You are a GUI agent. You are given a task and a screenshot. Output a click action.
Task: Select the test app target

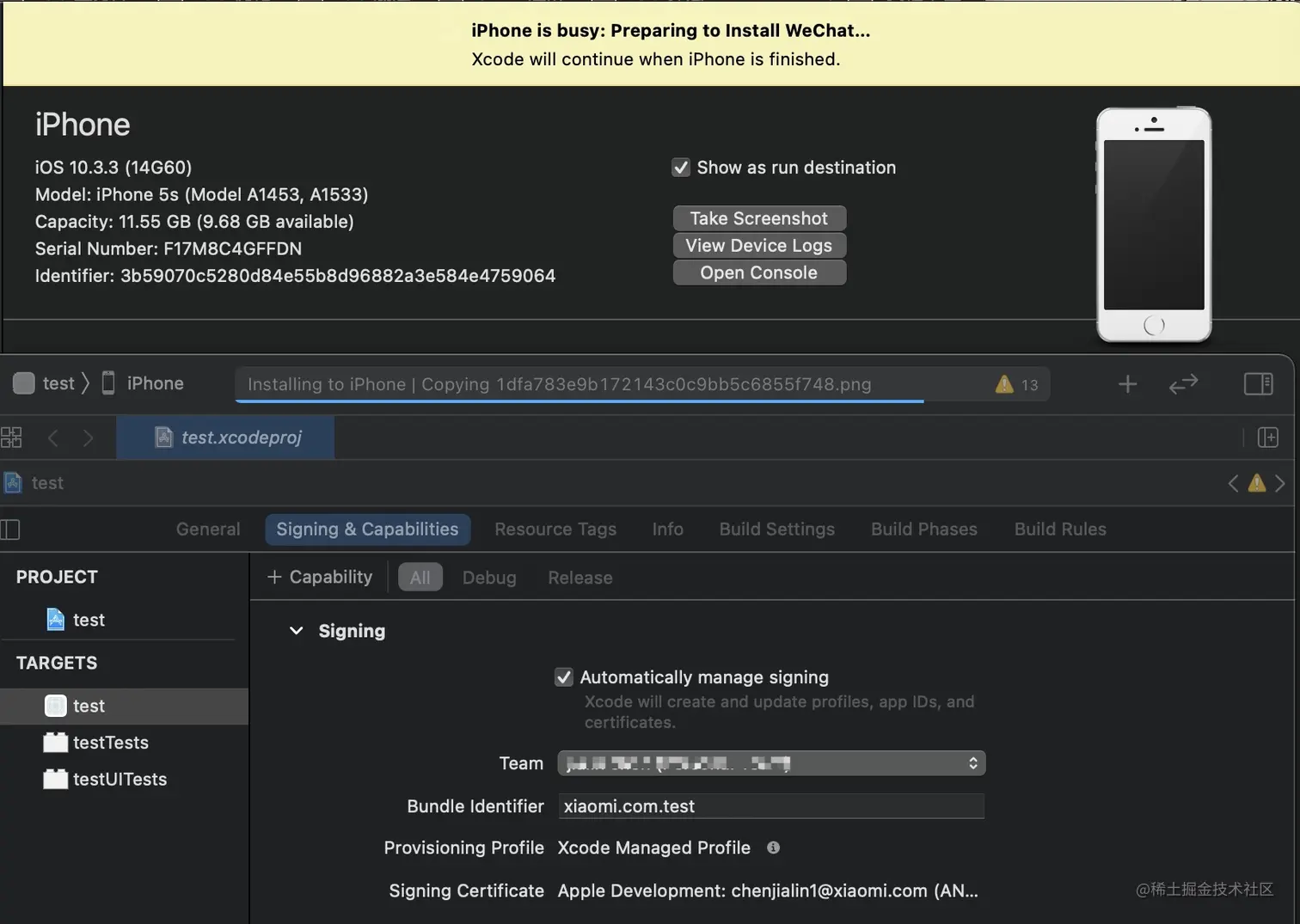(125, 706)
